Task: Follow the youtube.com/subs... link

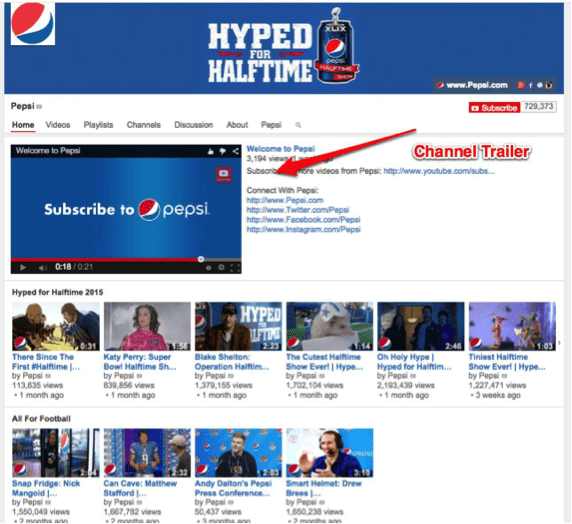Action: [439, 171]
